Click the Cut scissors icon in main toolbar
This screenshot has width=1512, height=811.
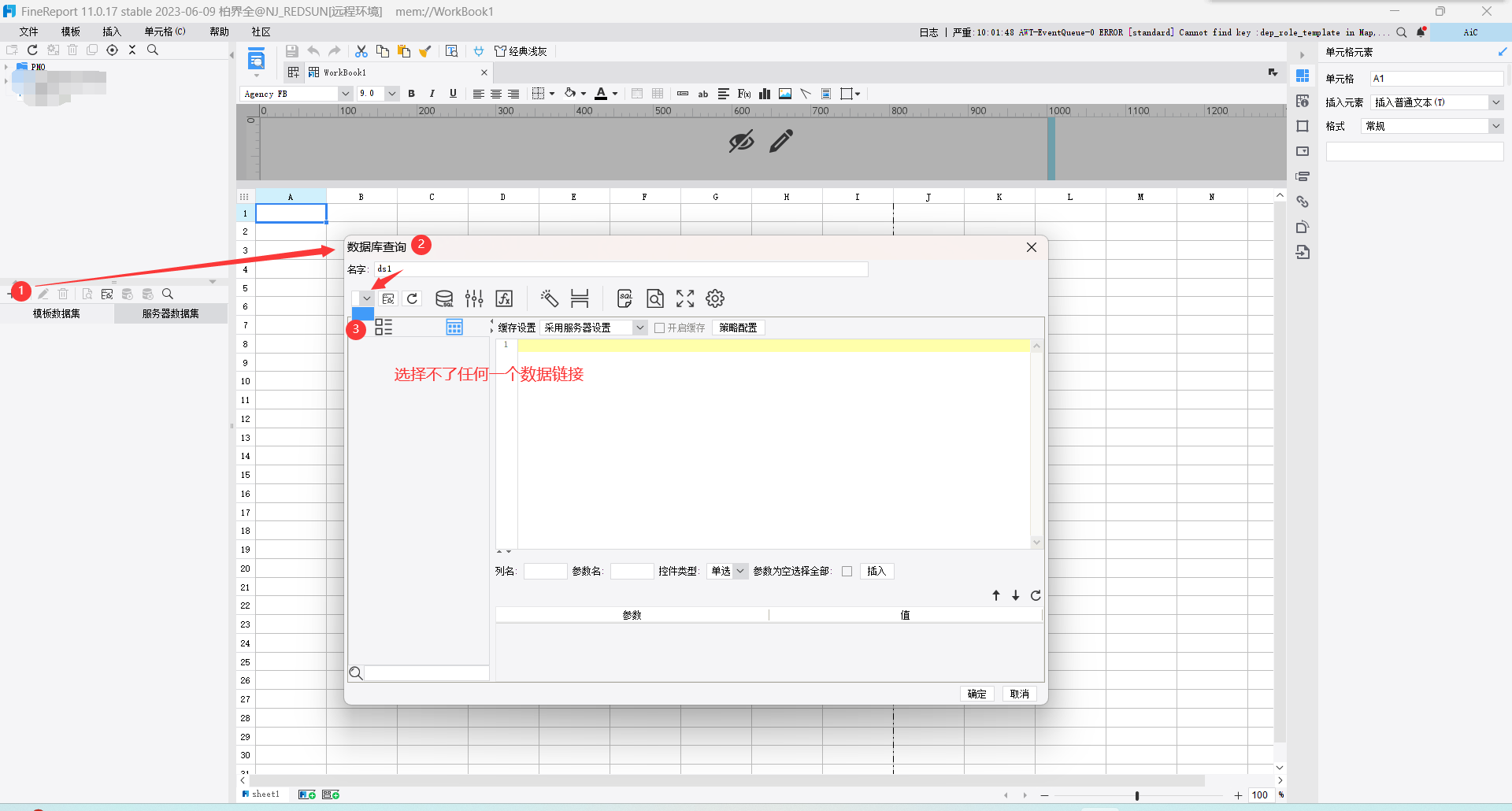pyautogui.click(x=361, y=51)
